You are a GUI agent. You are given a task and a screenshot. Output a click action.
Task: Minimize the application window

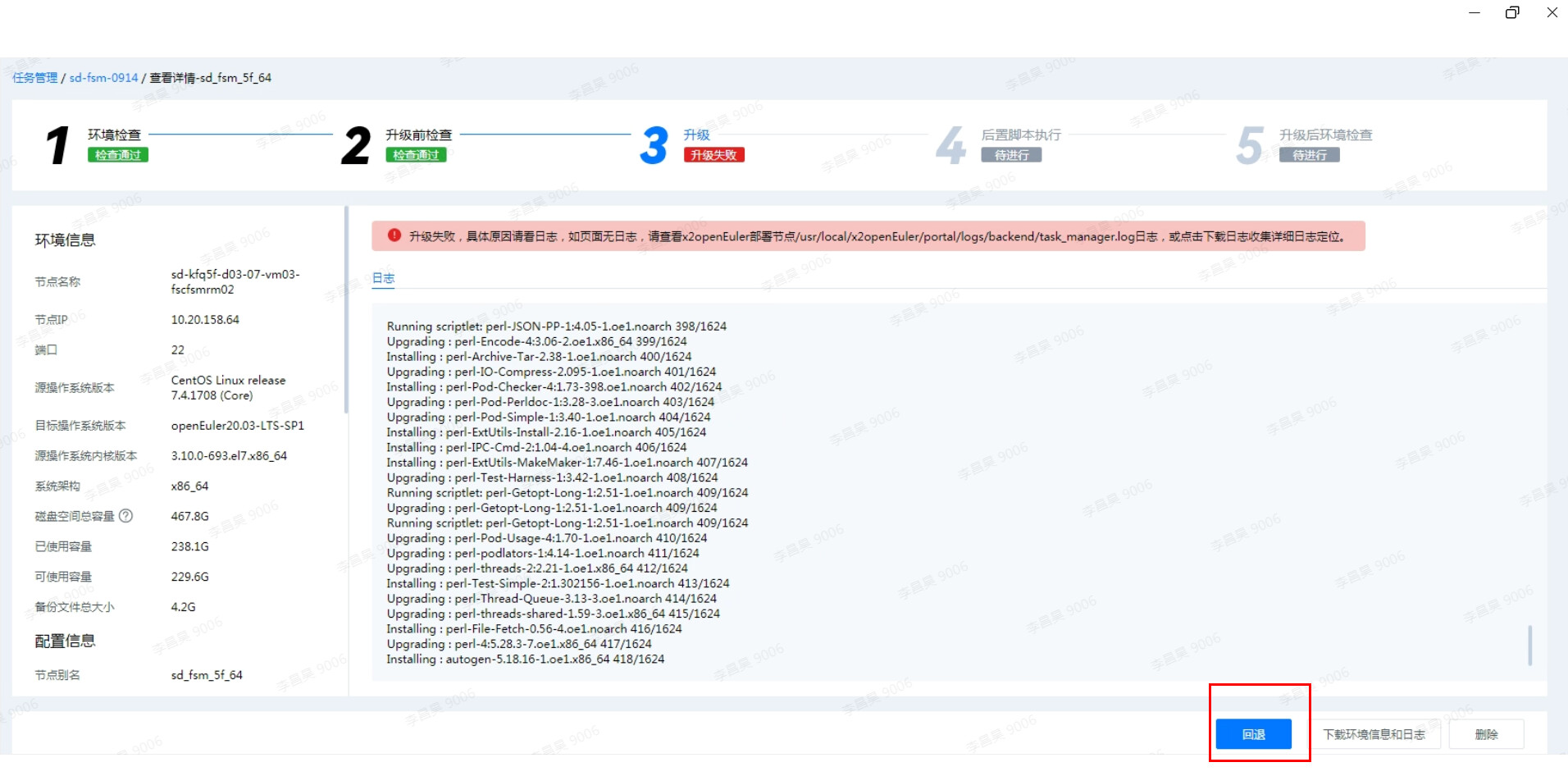1474,12
